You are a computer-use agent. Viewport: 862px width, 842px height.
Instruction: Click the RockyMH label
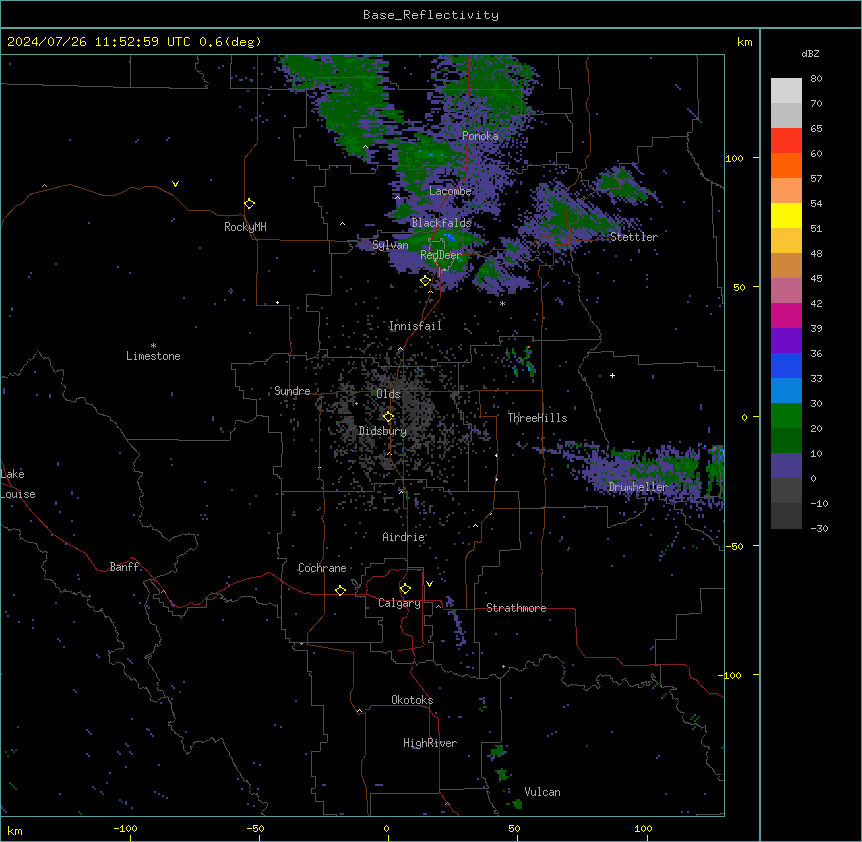(245, 227)
